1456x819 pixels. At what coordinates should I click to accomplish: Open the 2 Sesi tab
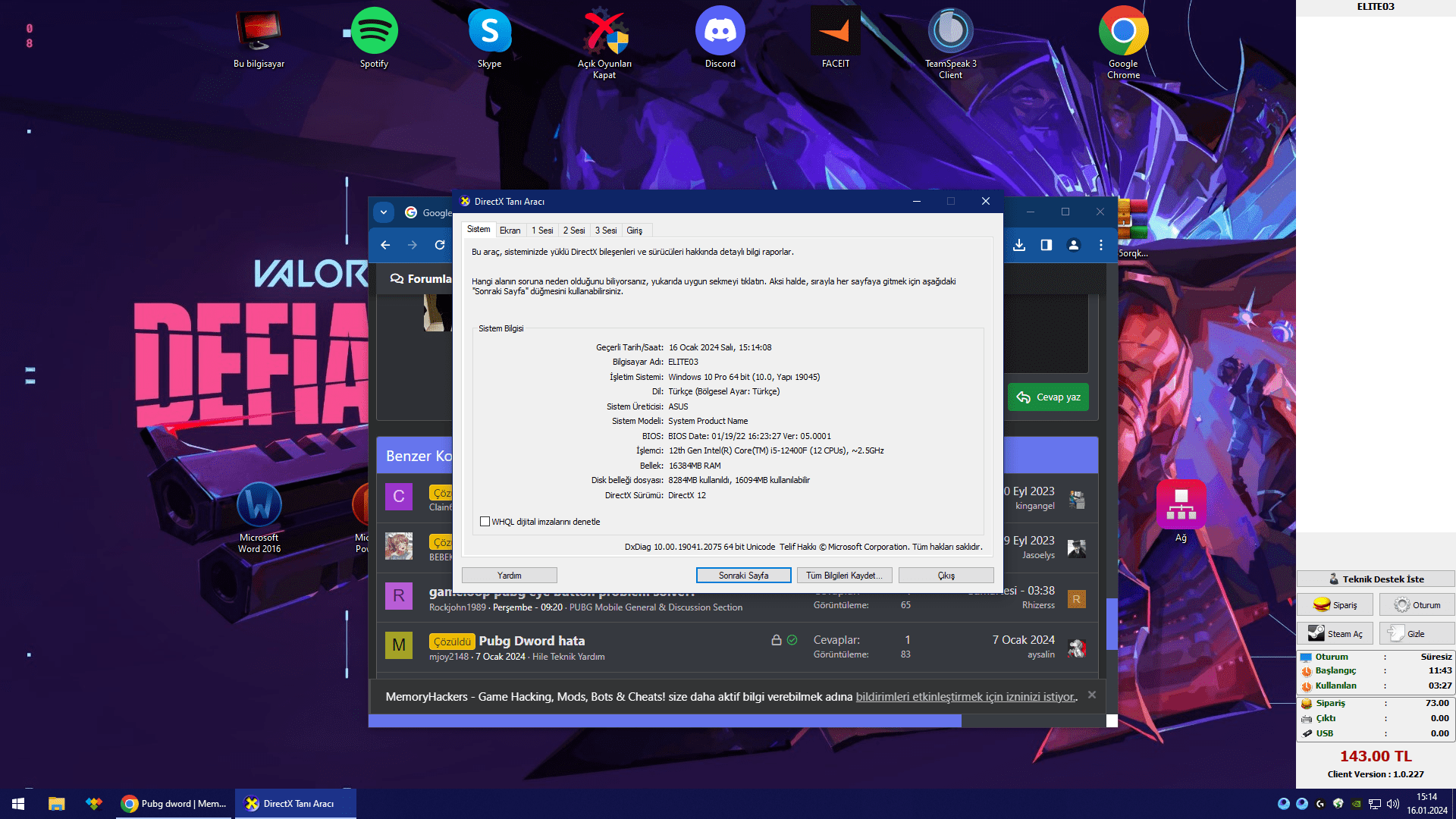click(x=574, y=231)
